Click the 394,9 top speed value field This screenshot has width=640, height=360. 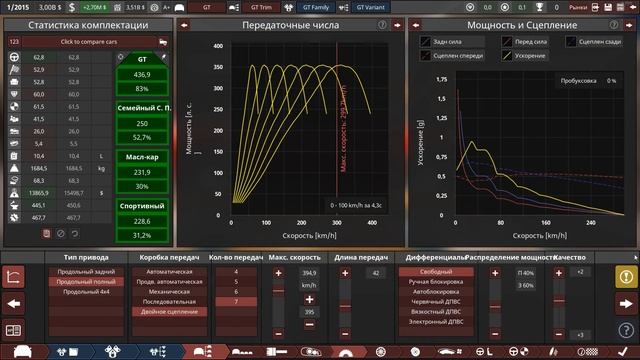click(x=309, y=273)
